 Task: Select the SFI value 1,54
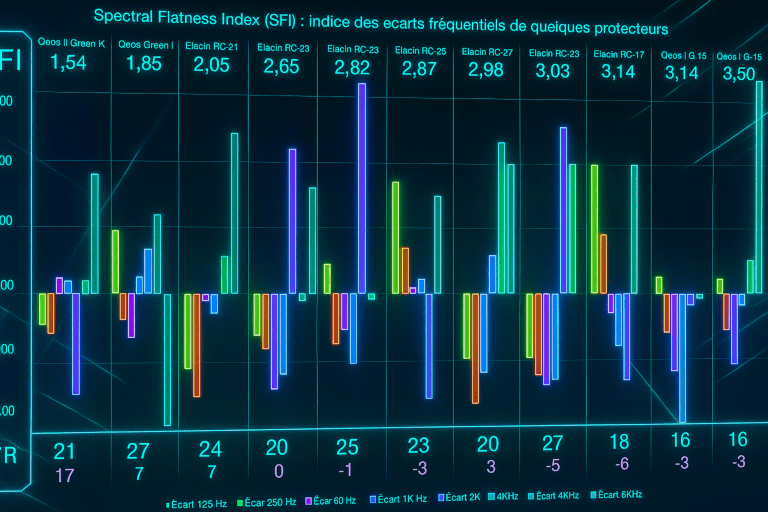pos(69,63)
